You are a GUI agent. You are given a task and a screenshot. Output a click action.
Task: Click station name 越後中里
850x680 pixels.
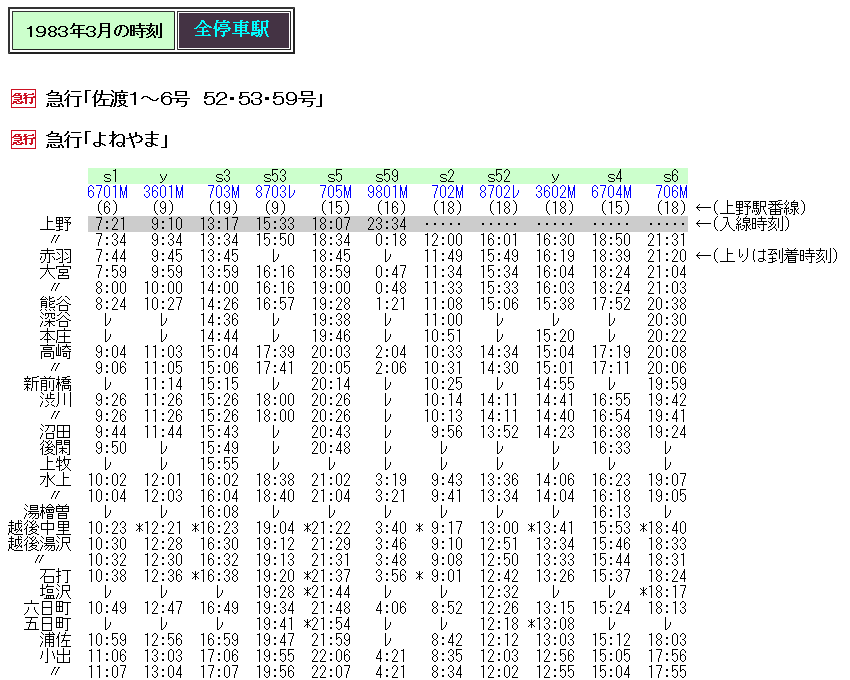[x=39, y=528]
